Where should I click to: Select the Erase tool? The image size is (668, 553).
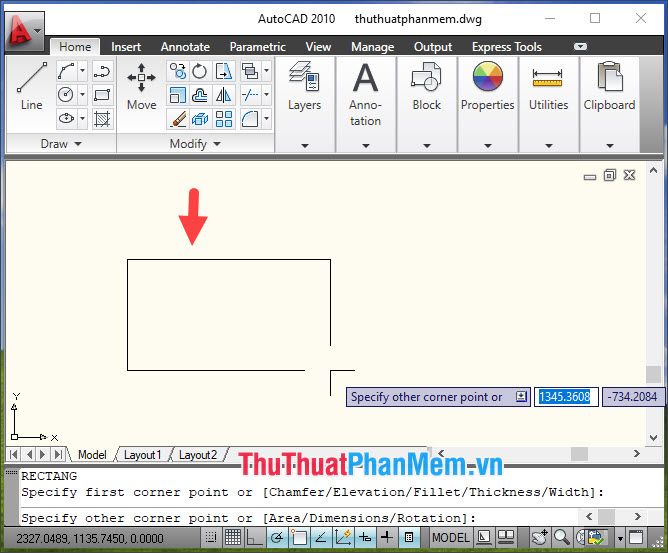pyautogui.click(x=178, y=119)
